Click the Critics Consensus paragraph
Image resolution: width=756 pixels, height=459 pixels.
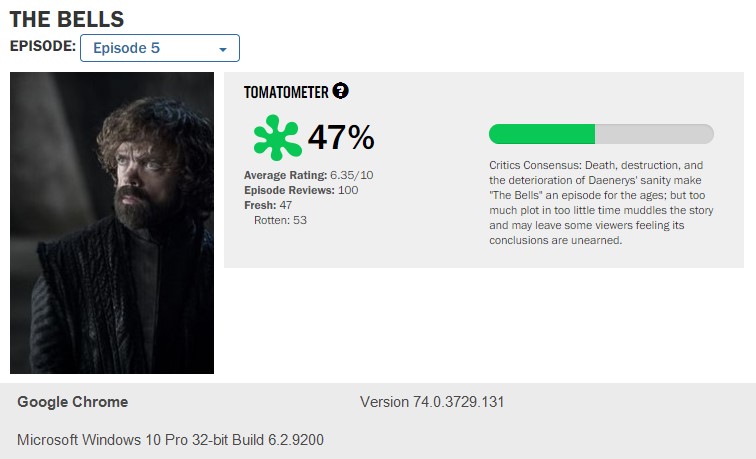[x=598, y=203]
